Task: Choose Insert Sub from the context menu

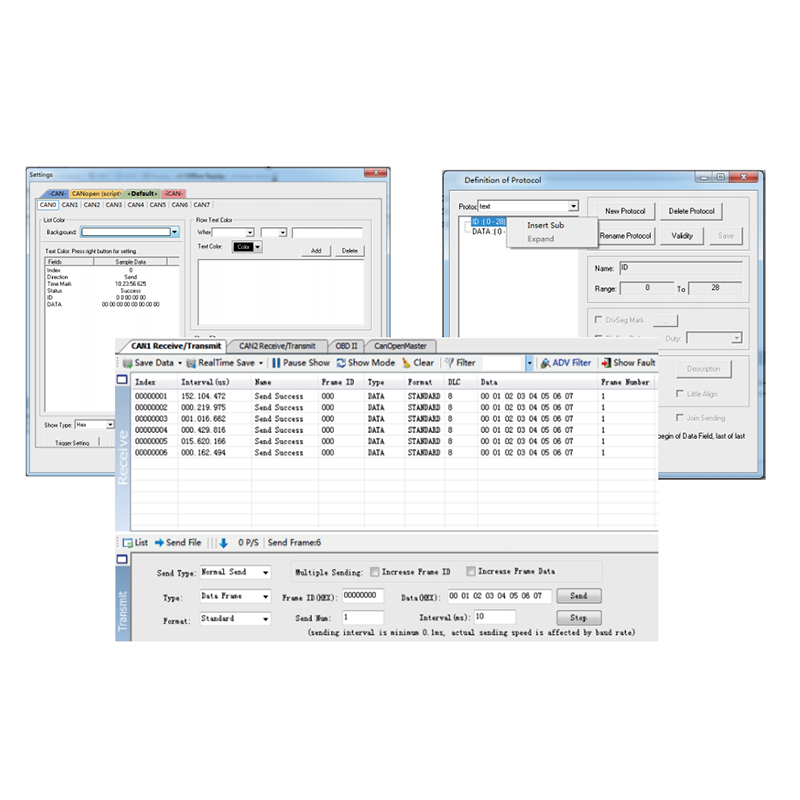Action: 545,225
